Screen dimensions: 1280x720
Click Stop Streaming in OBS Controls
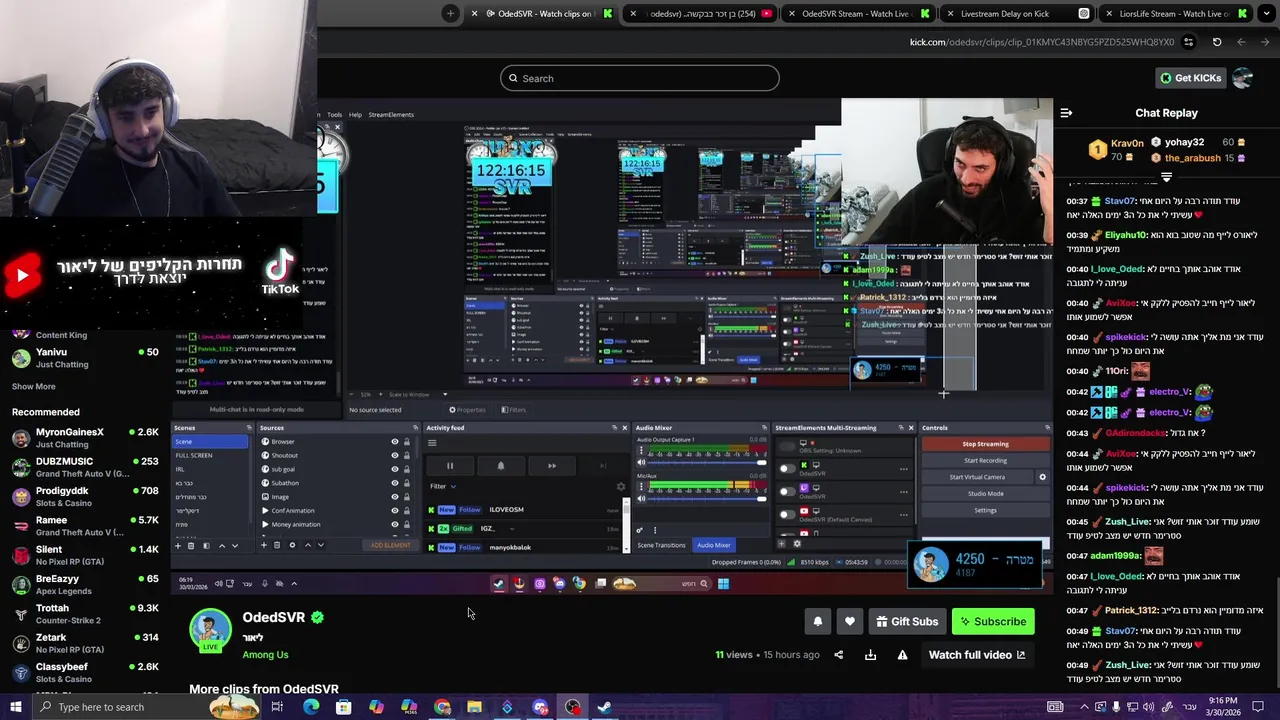pyautogui.click(x=985, y=444)
